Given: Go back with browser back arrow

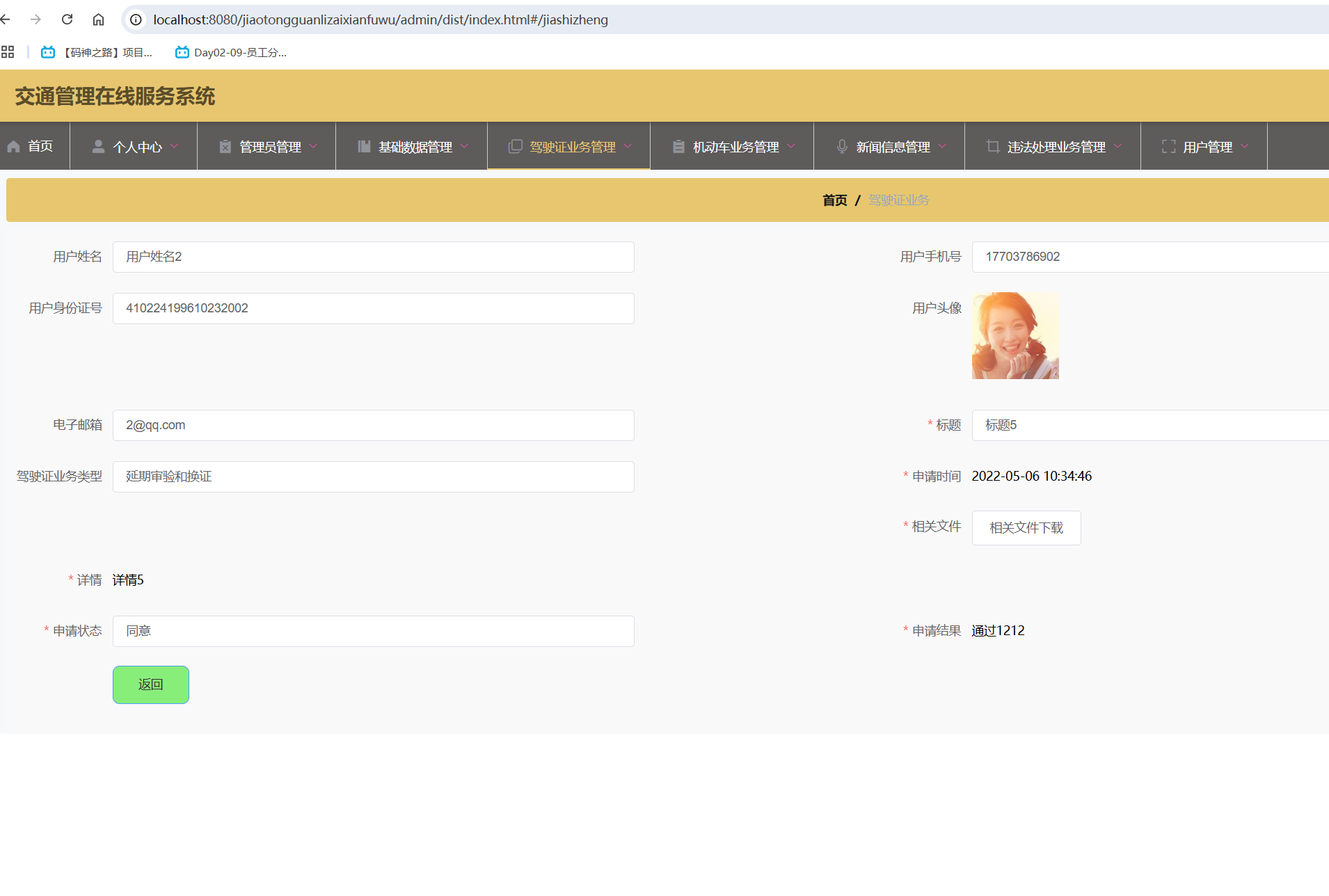Looking at the screenshot, I should 6,19.
